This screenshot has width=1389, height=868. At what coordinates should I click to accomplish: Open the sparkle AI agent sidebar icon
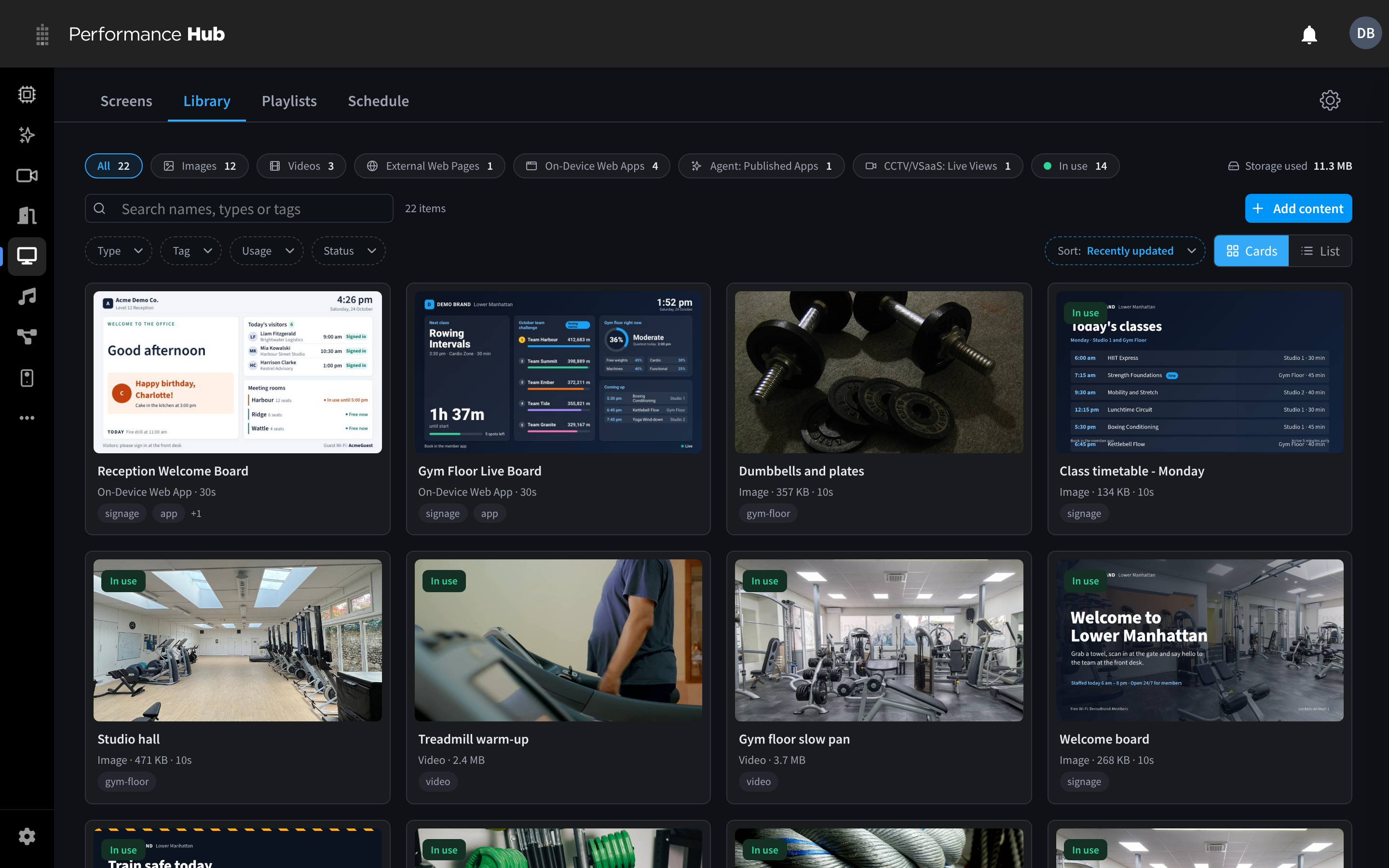coord(27,135)
